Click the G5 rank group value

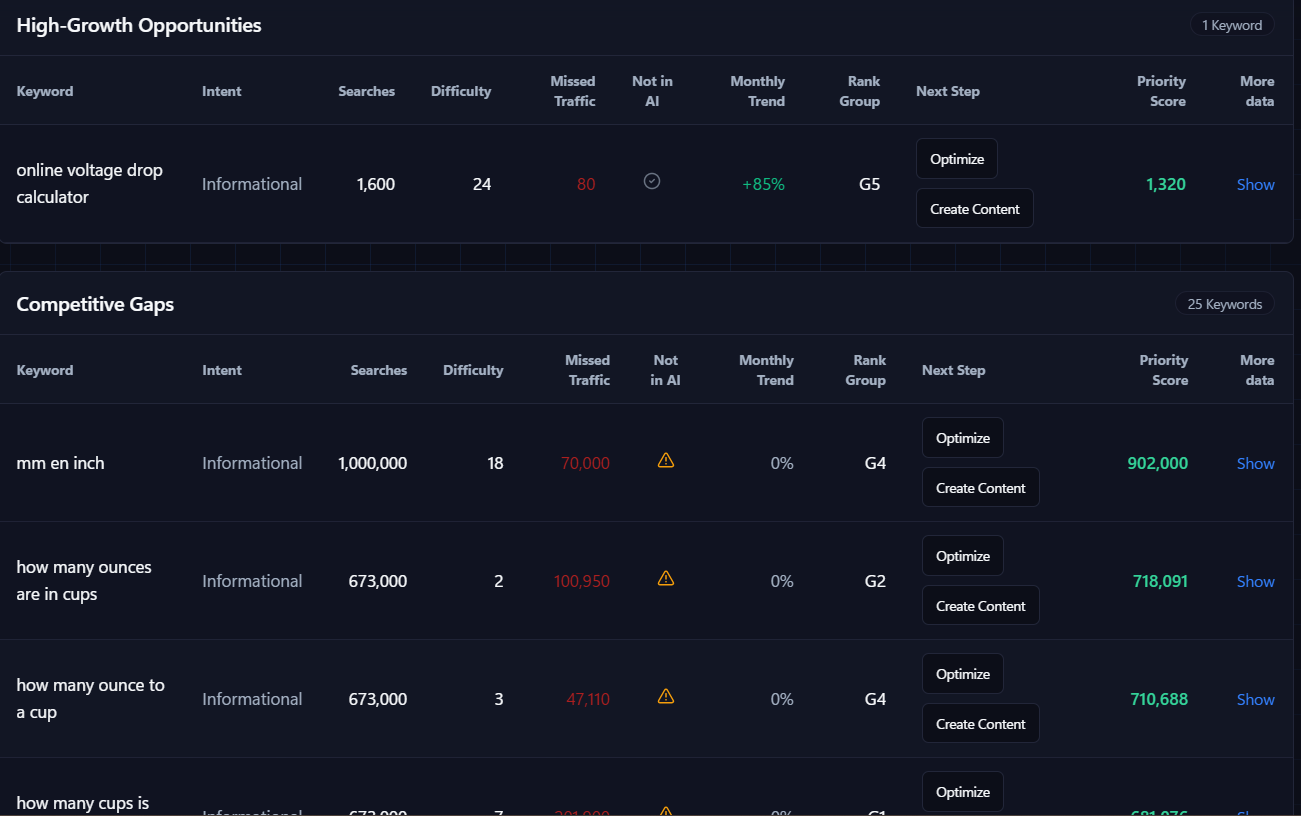870,184
